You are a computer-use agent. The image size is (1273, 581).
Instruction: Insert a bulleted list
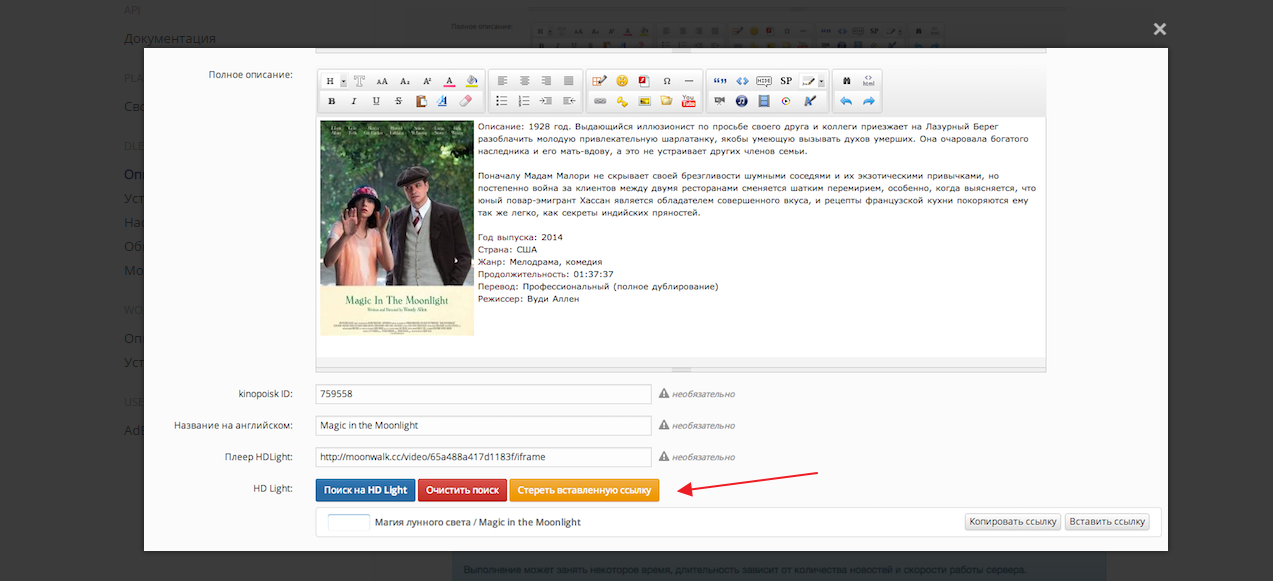pos(502,101)
